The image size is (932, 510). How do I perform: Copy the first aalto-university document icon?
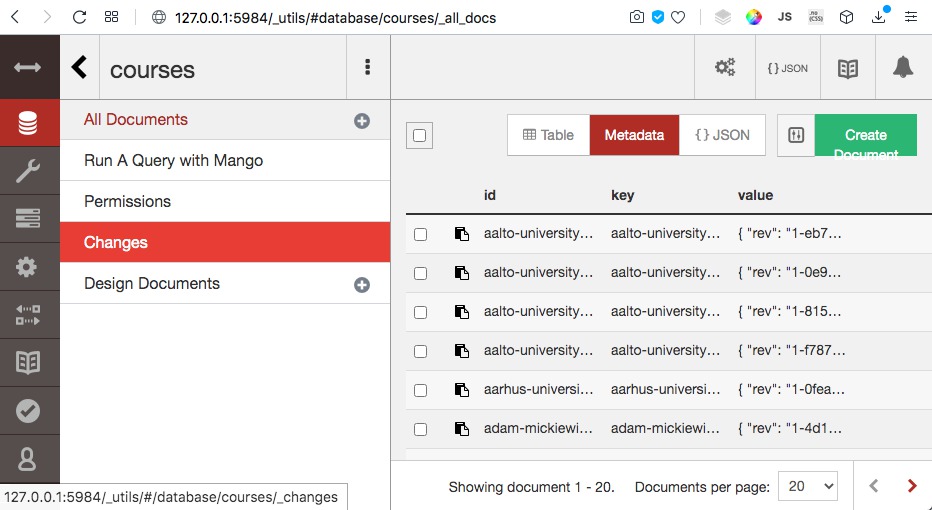462,234
